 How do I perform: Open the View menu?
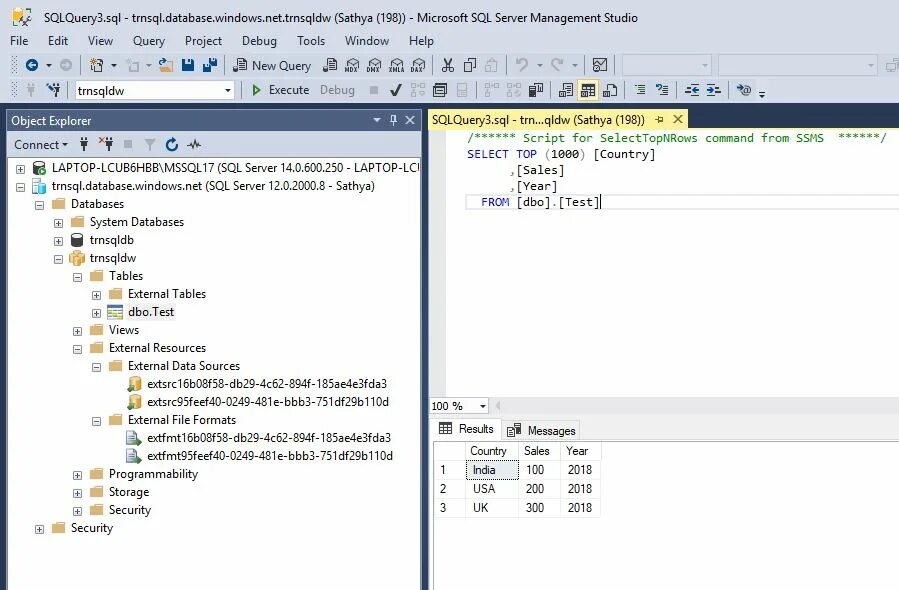[100, 41]
